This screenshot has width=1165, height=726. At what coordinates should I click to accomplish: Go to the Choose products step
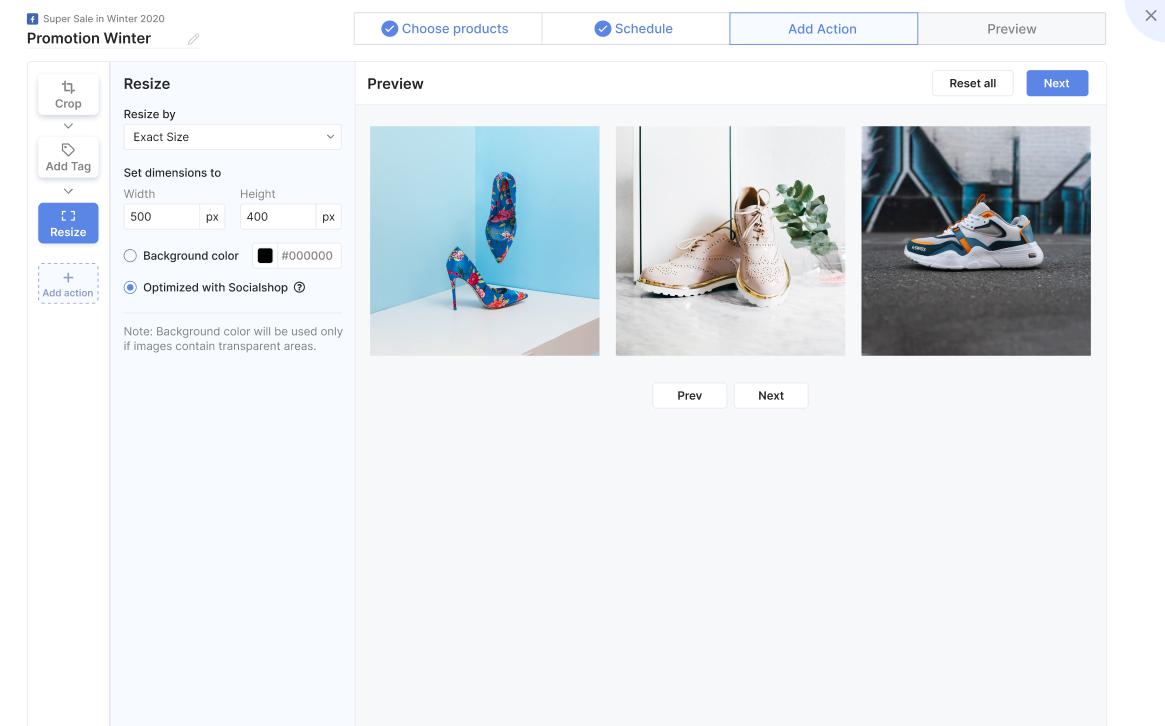(x=448, y=29)
